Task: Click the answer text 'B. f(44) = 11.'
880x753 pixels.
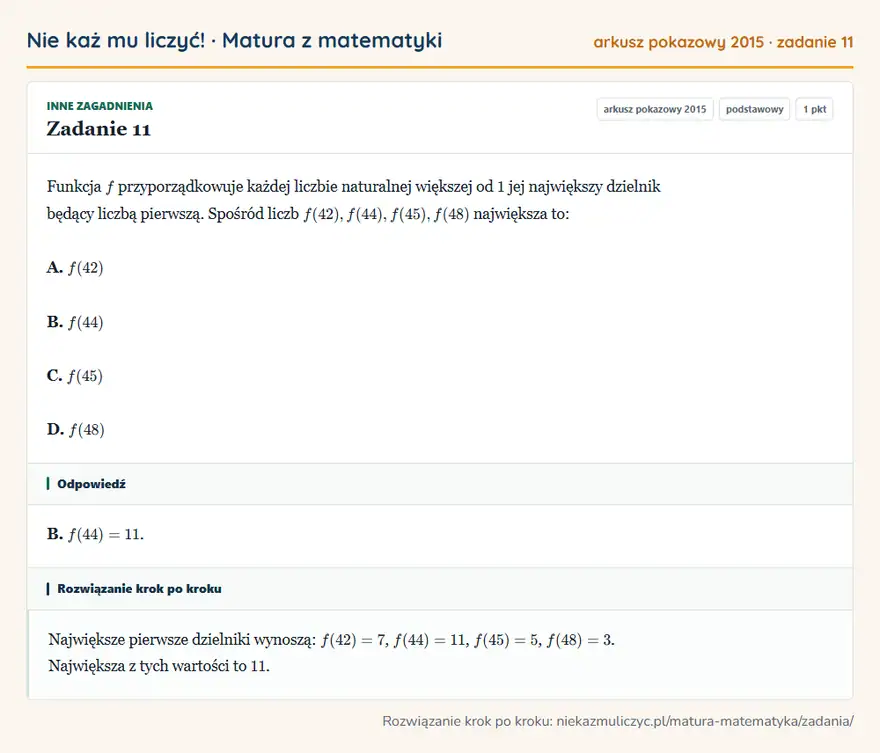Action: click(x=95, y=534)
